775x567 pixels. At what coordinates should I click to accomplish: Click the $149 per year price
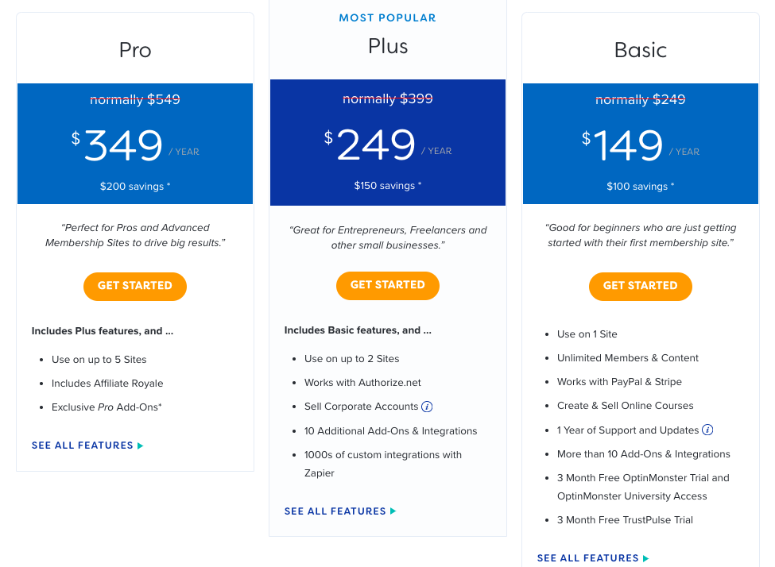[x=640, y=145]
